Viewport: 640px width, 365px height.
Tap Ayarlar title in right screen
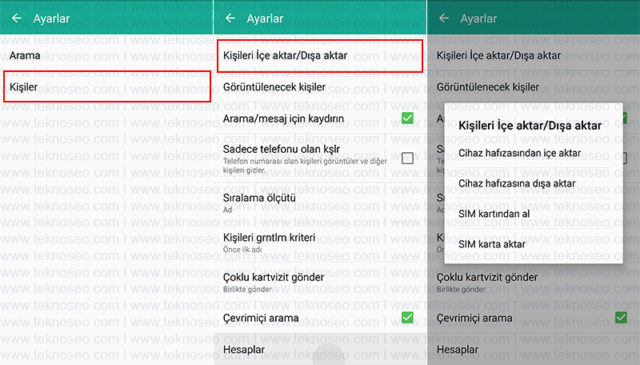[478, 19]
